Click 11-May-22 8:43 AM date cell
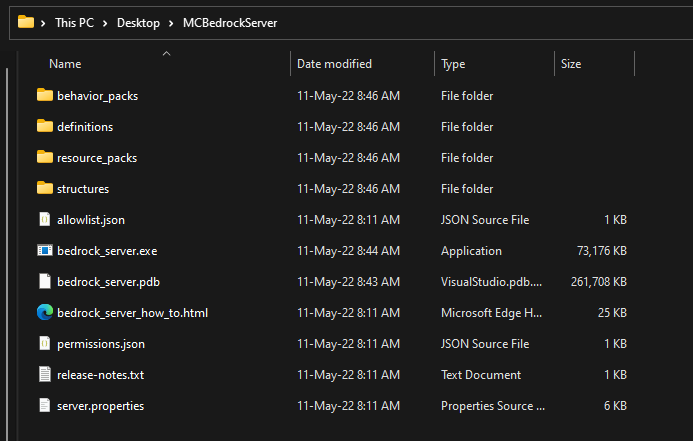Viewport: 693px width, 441px height. (x=348, y=281)
